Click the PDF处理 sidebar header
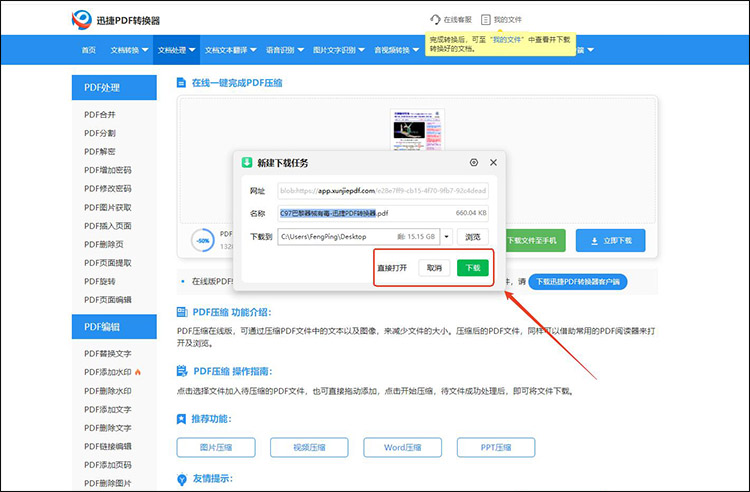Image resolution: width=750 pixels, height=492 pixels. click(114, 87)
